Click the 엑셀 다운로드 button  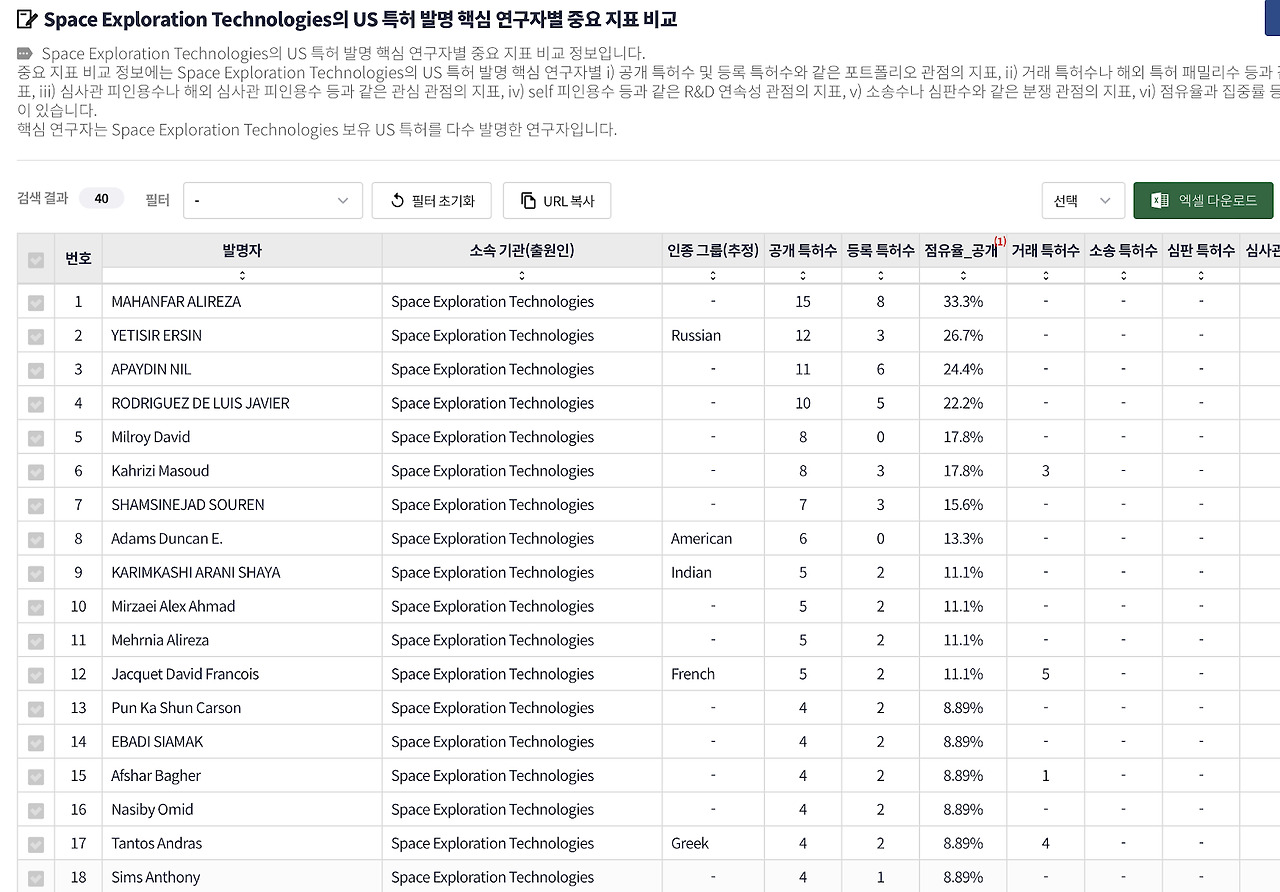point(1204,199)
